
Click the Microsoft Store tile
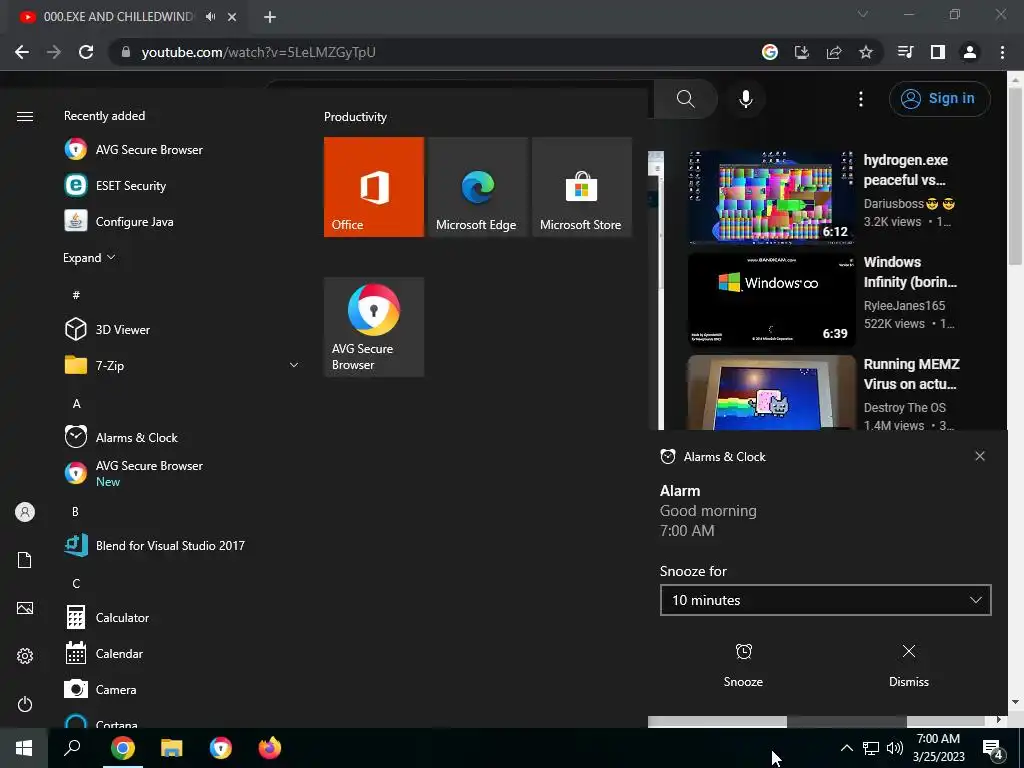click(x=582, y=187)
